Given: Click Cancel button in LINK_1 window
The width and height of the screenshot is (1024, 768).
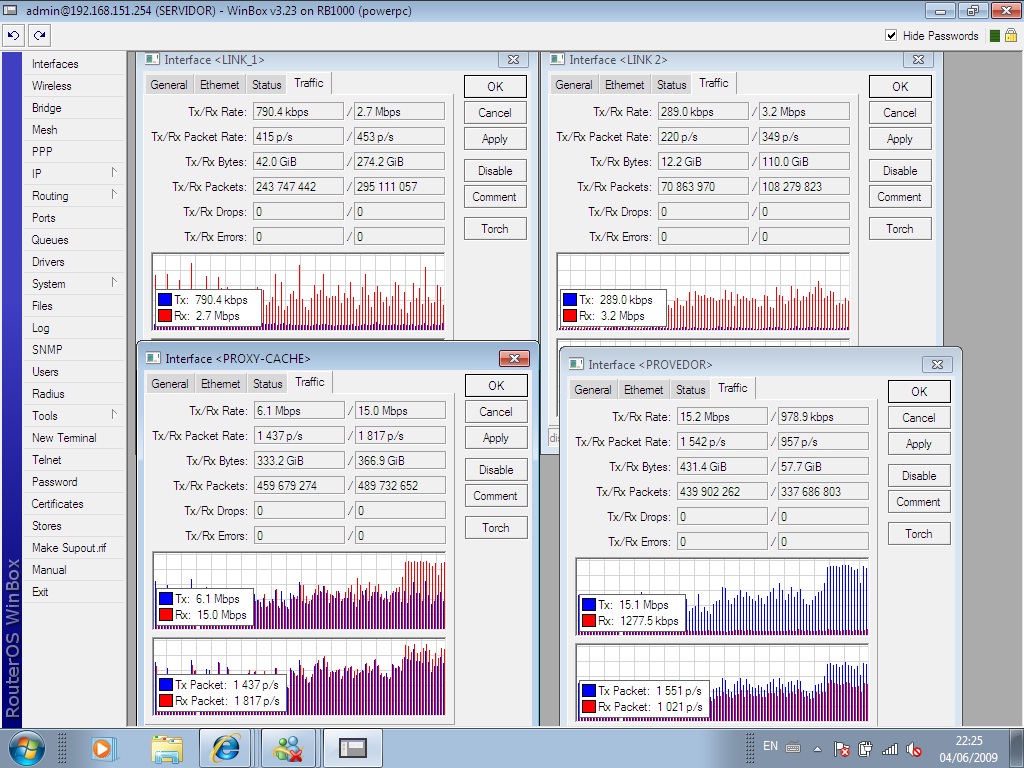Looking at the screenshot, I should coord(495,112).
